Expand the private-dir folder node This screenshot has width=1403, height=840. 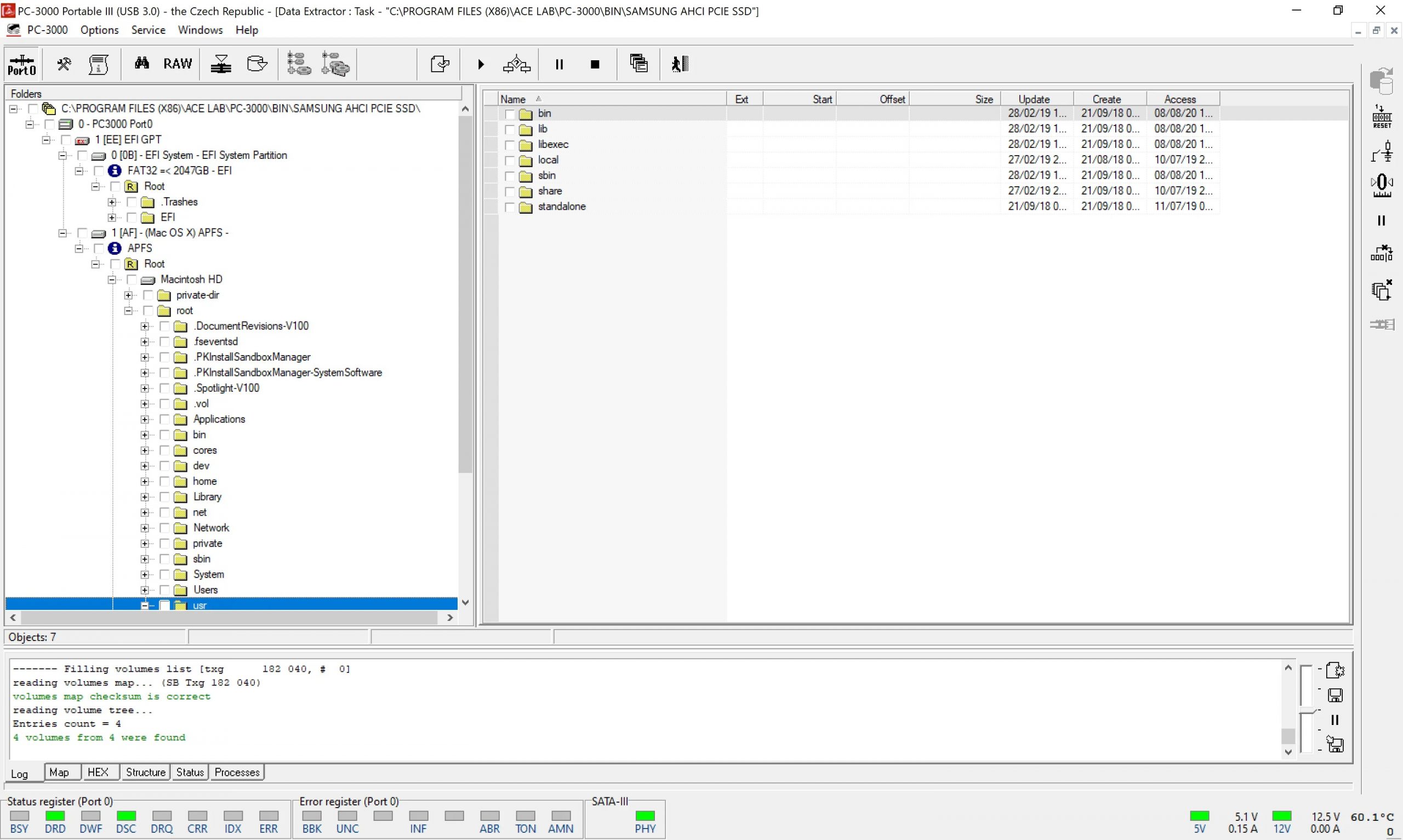tap(128, 295)
